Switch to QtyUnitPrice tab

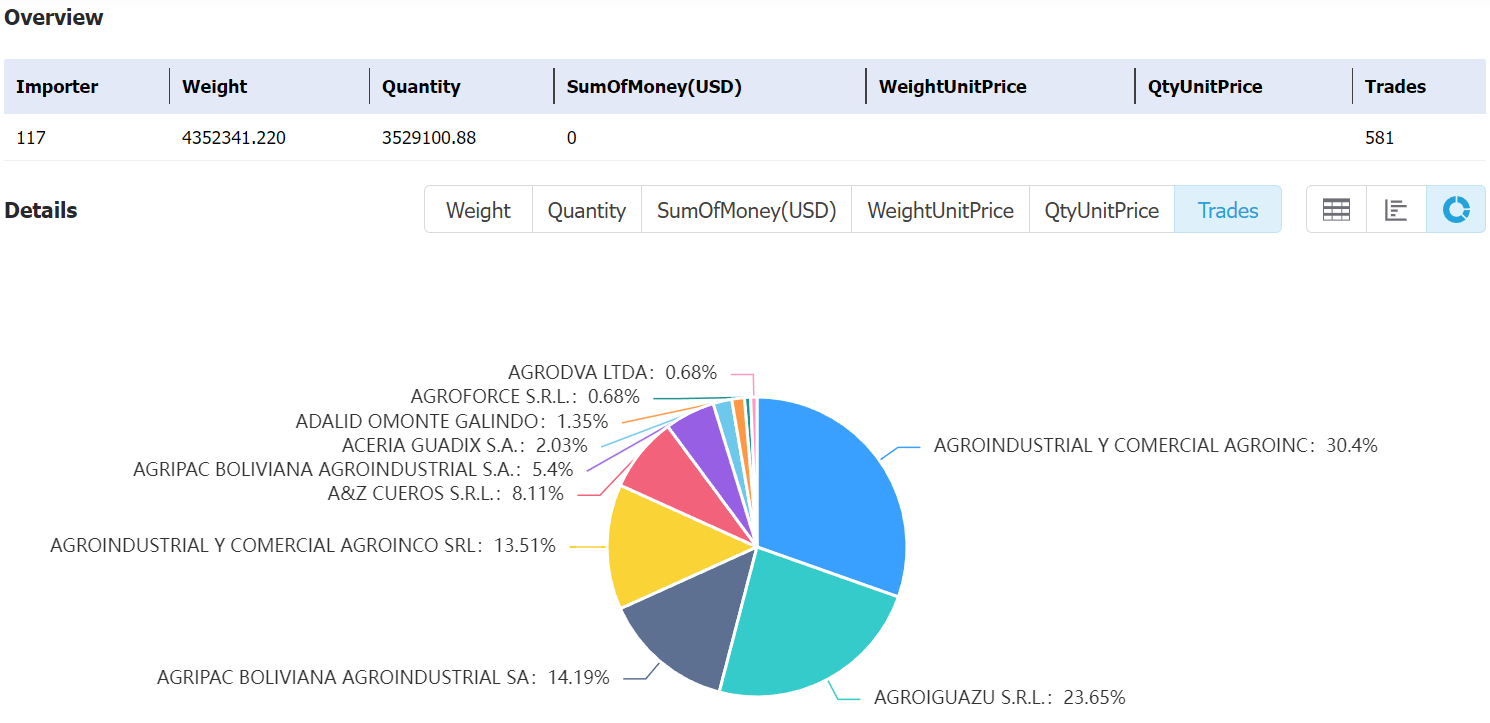pyautogui.click(x=1102, y=210)
